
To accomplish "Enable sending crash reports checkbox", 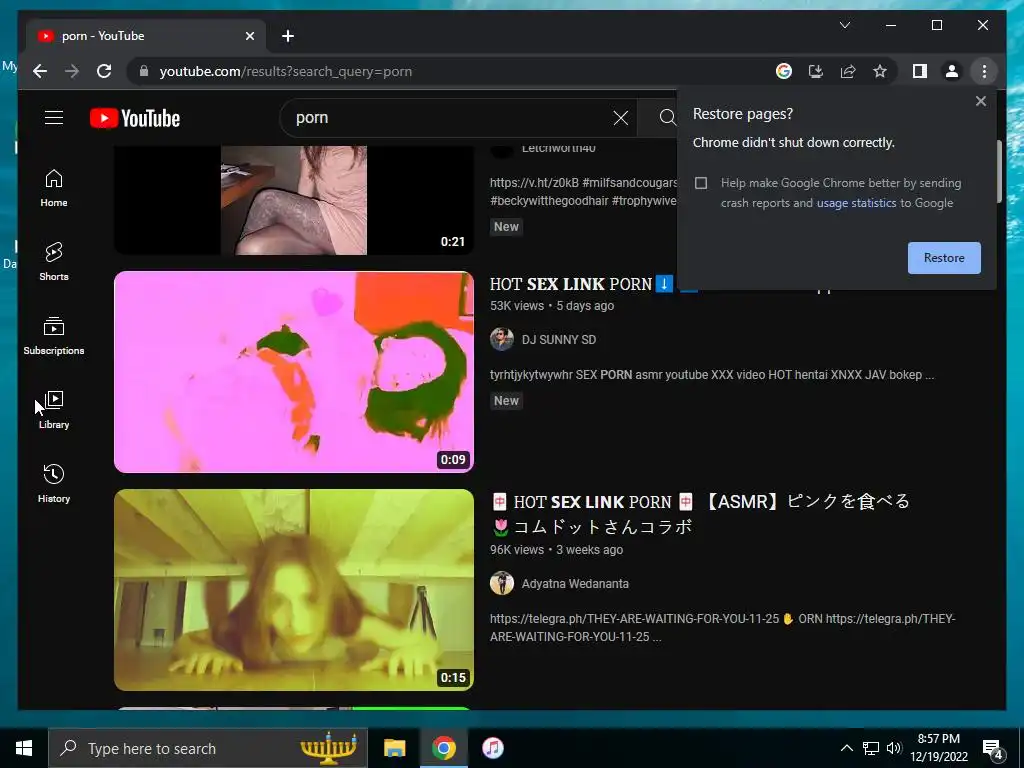I will coord(701,183).
